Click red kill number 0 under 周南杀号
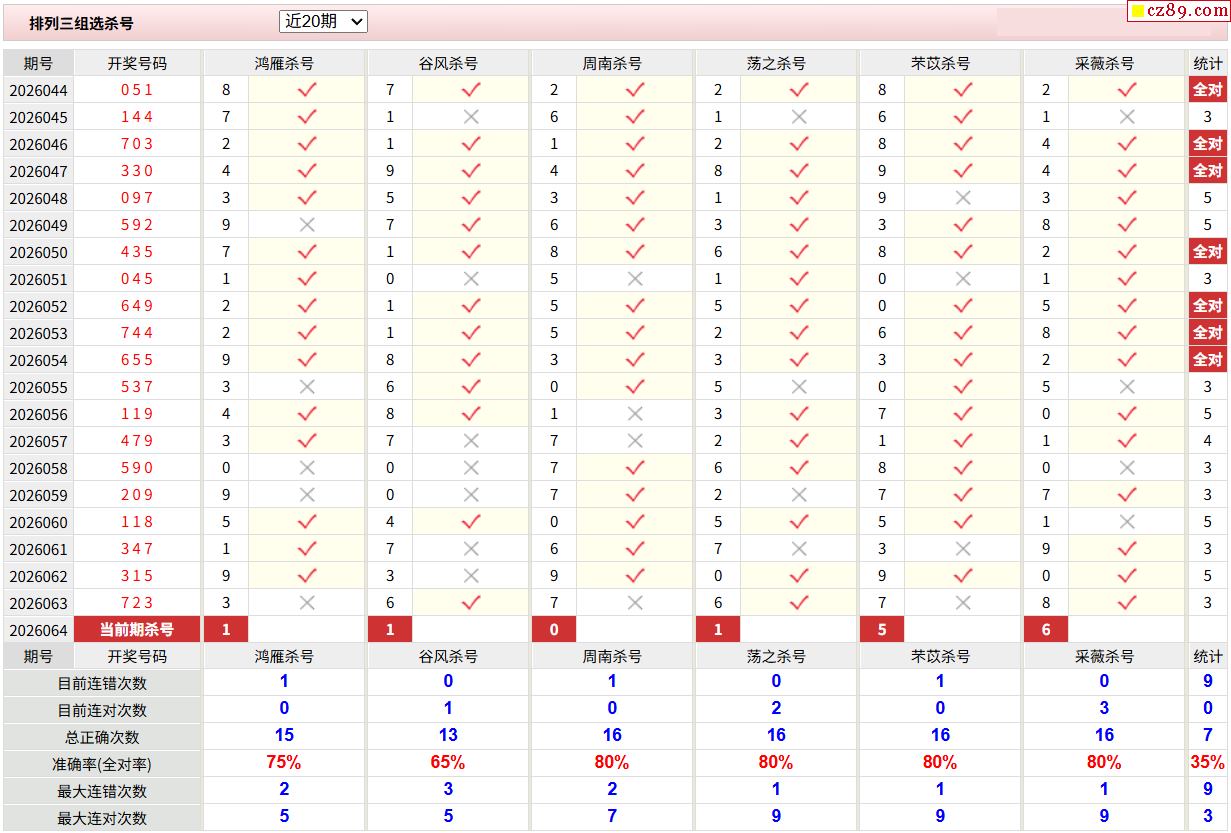The image size is (1231, 833). click(554, 630)
